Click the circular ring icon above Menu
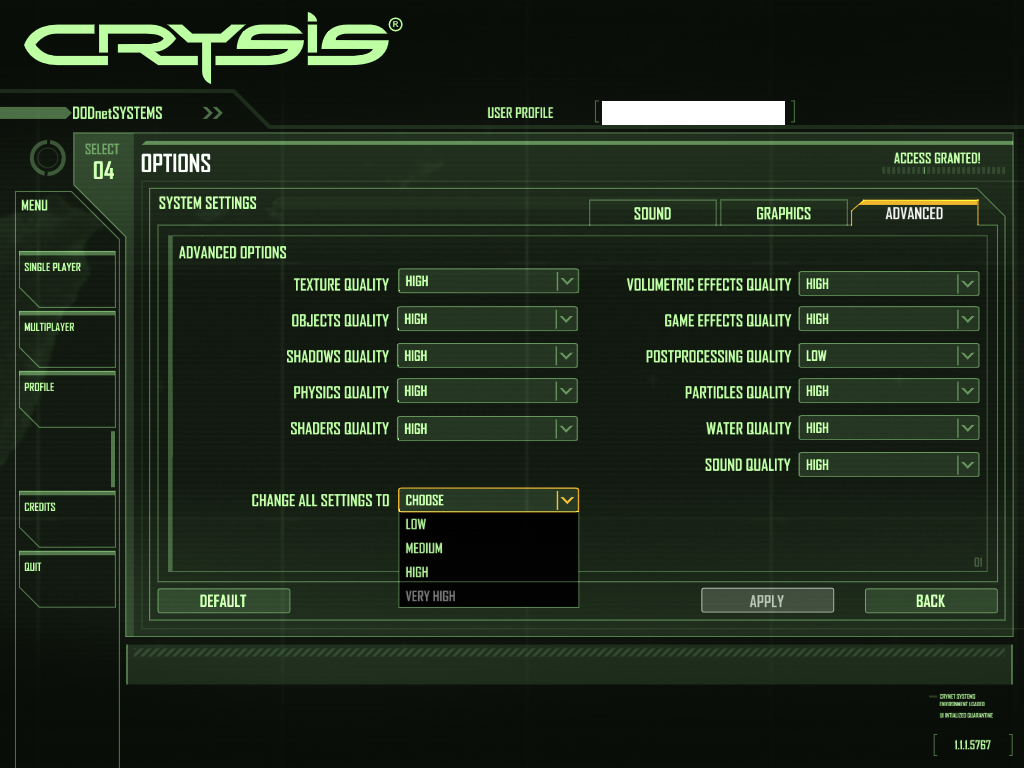1024x768 pixels. pyautogui.click(x=48, y=157)
